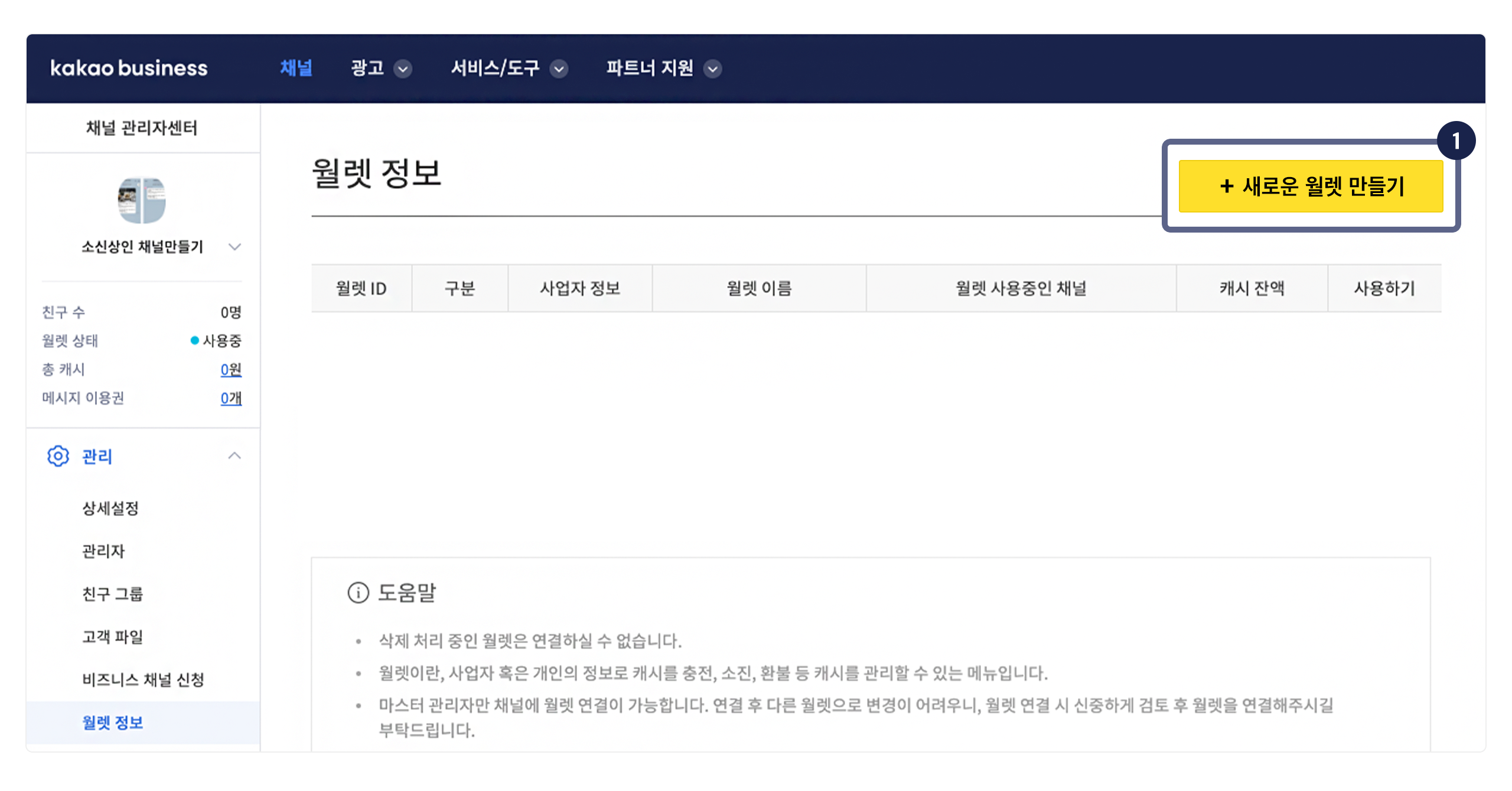
Task: Click the gear icon next to 관리
Action: (x=58, y=456)
